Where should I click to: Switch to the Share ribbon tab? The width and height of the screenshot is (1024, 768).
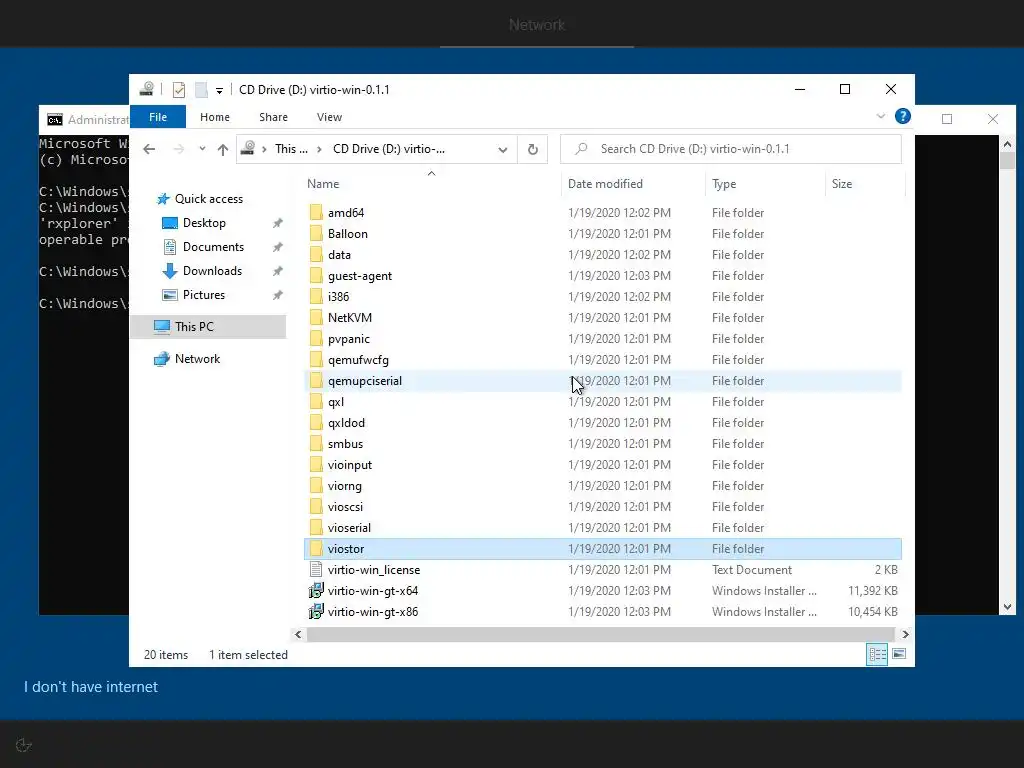click(x=273, y=117)
